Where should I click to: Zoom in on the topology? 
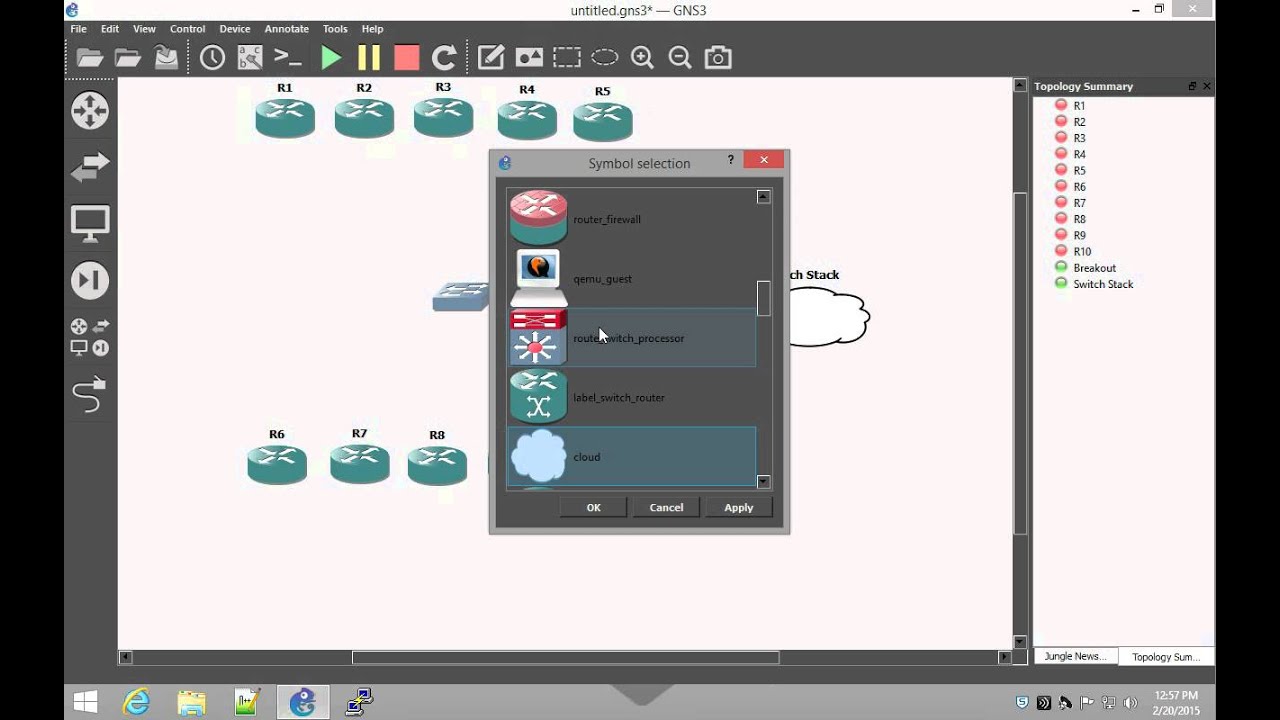coord(642,58)
